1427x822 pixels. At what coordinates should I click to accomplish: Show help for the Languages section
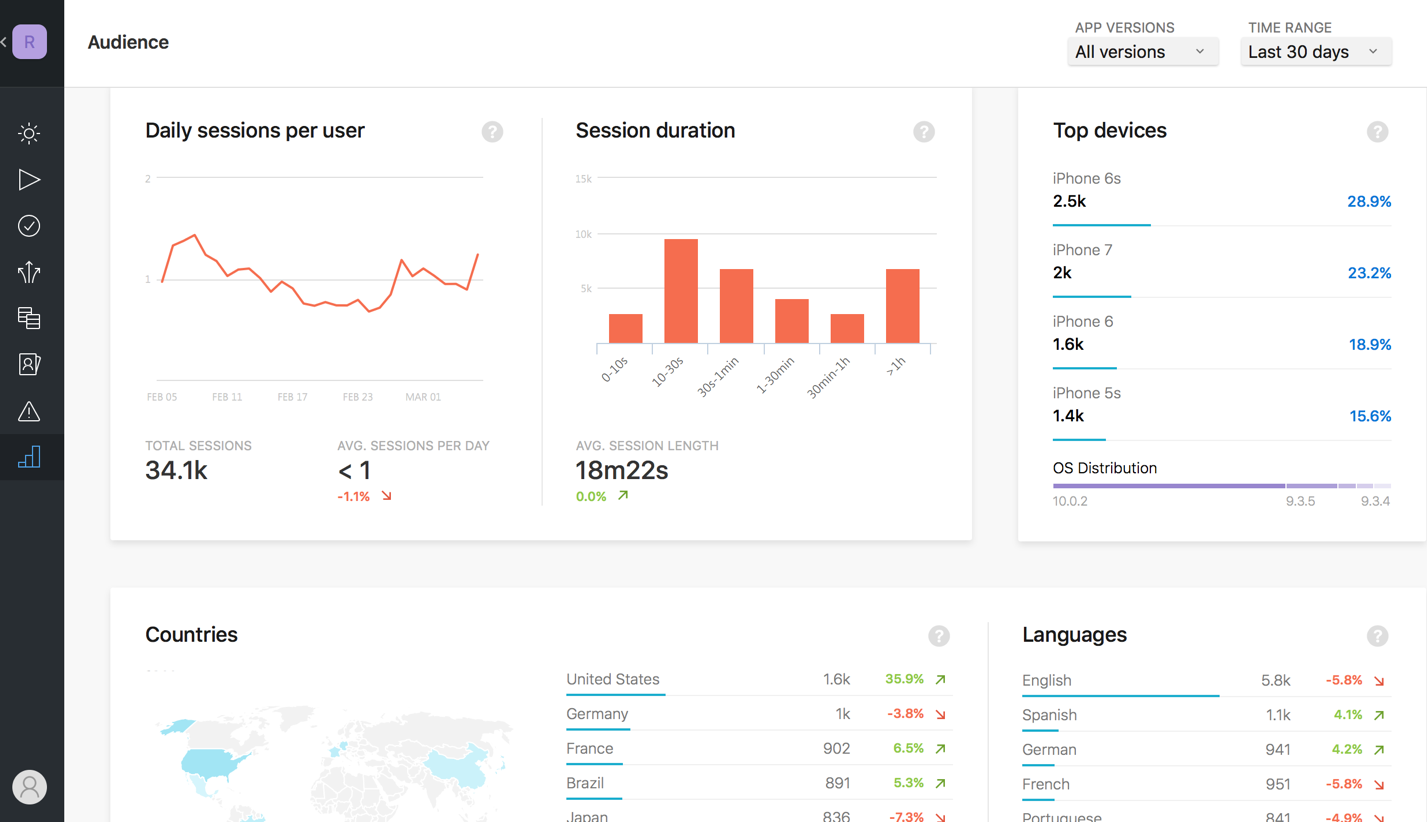(1378, 636)
